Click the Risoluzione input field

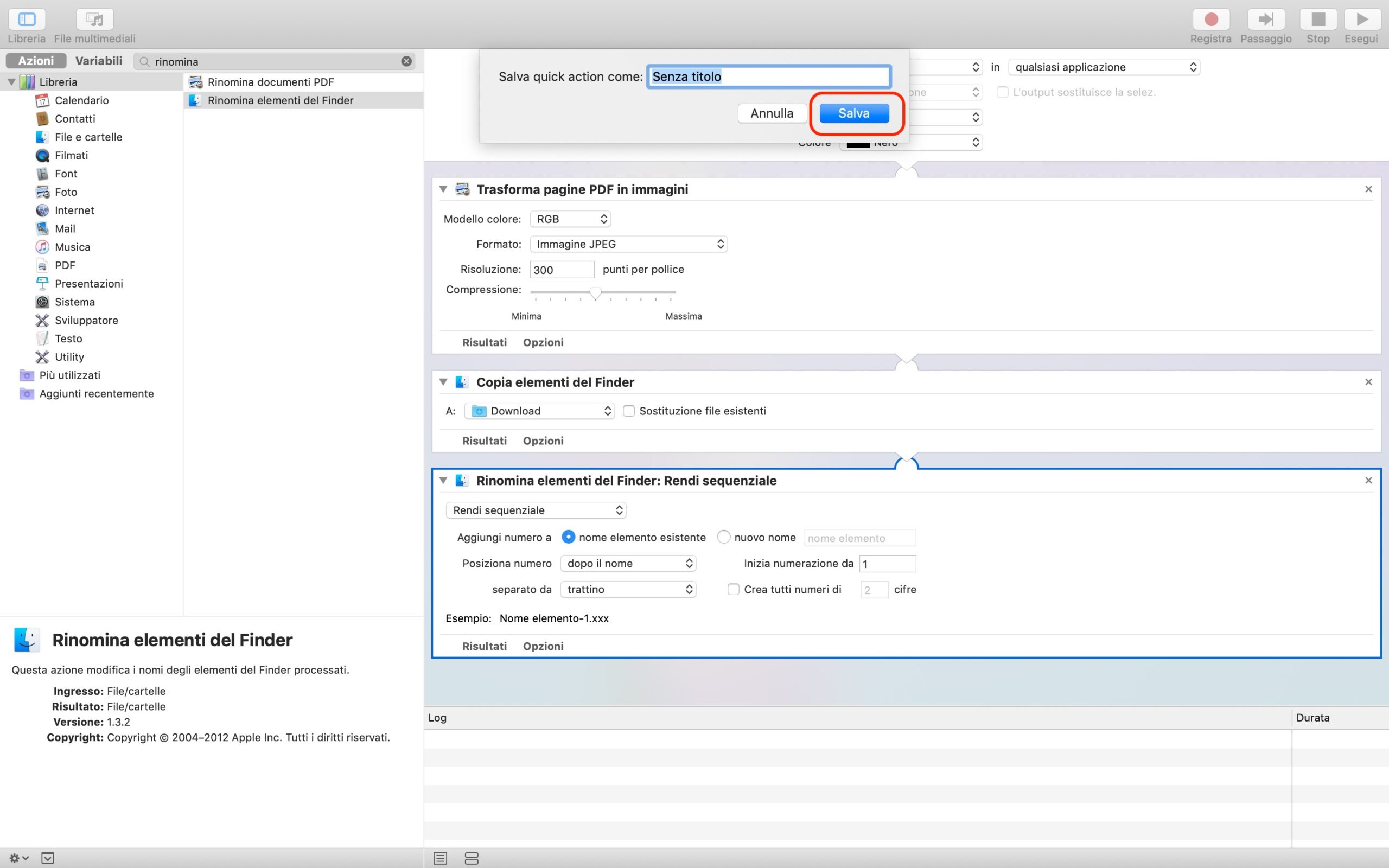(x=562, y=270)
